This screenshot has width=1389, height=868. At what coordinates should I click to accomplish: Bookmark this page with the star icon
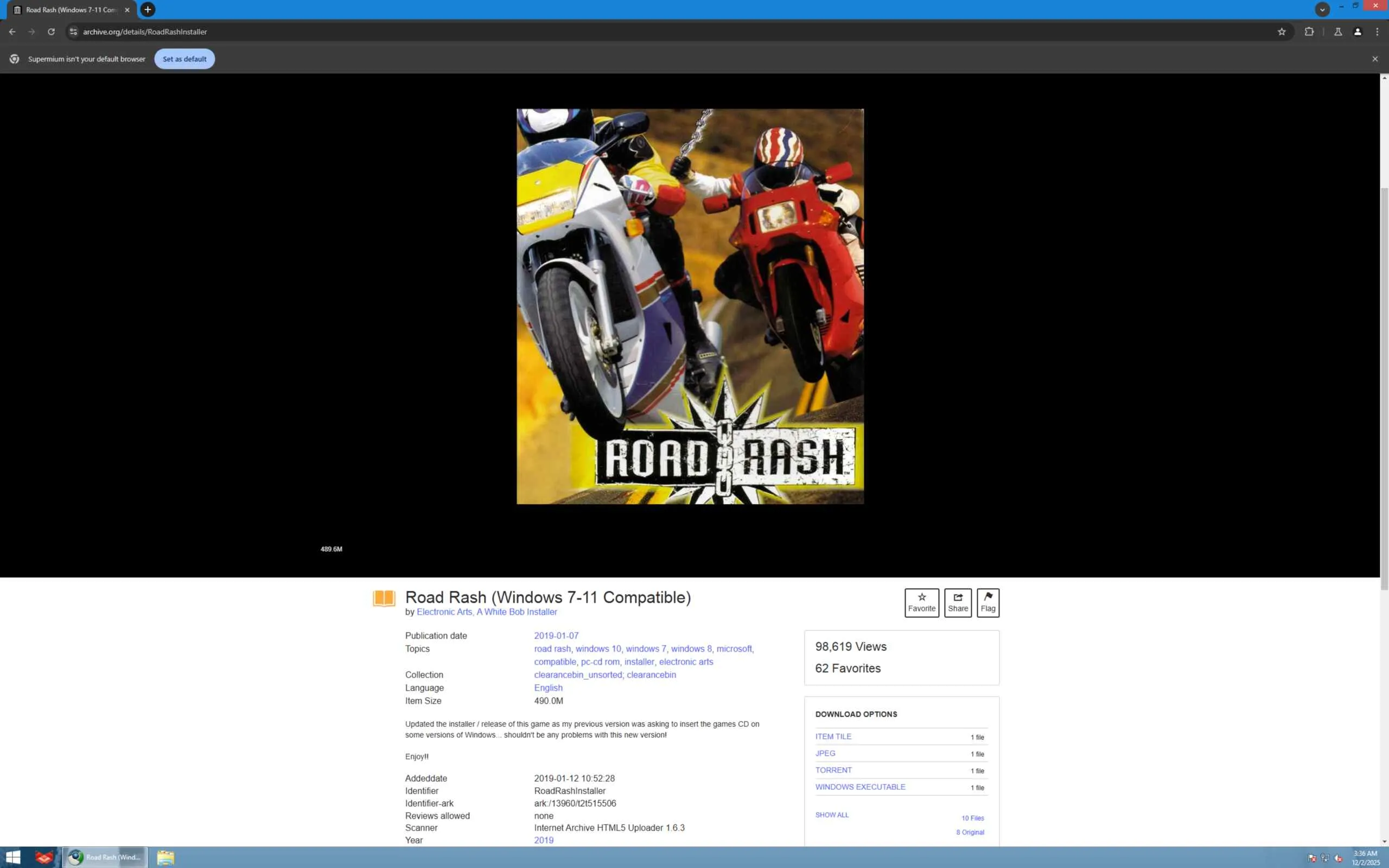pos(1281,31)
